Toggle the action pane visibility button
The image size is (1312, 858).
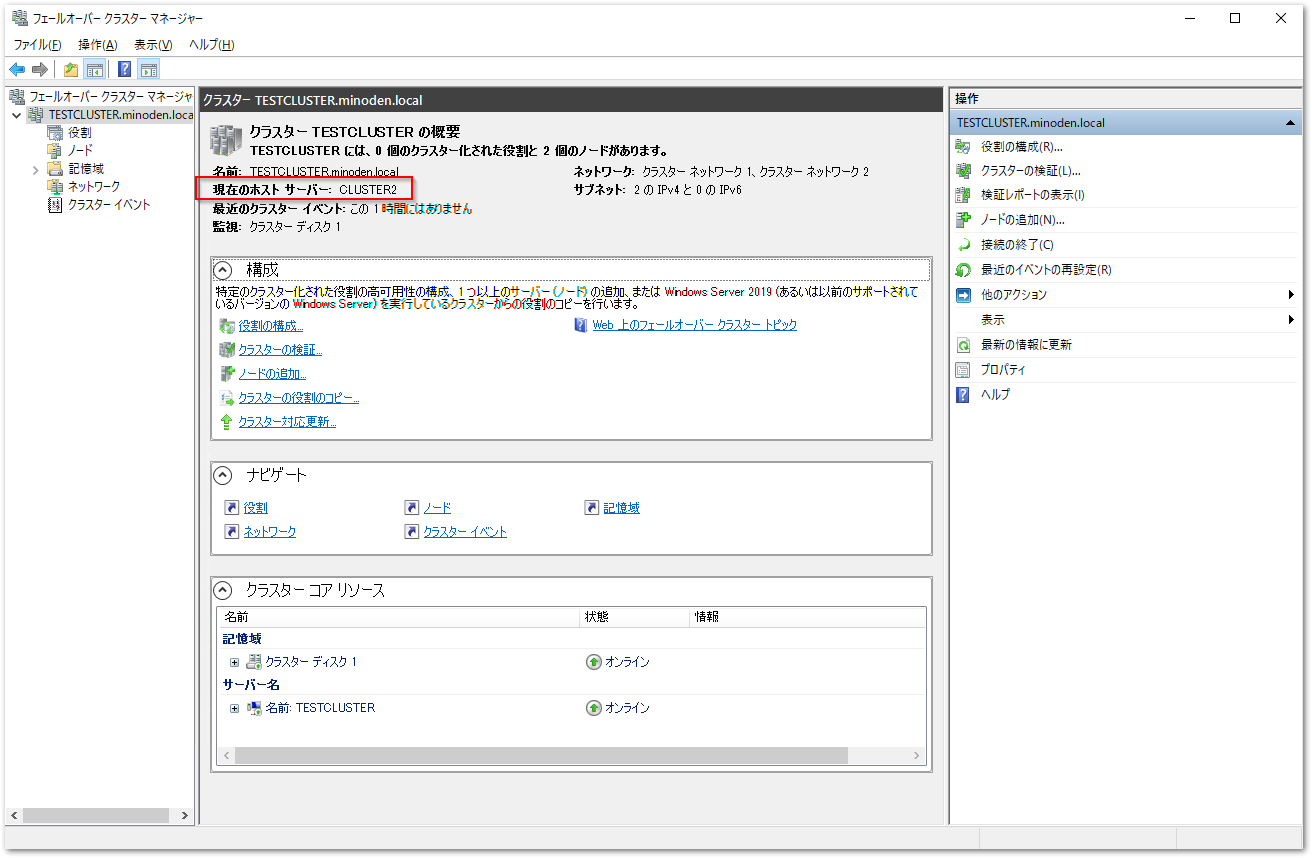[149, 69]
